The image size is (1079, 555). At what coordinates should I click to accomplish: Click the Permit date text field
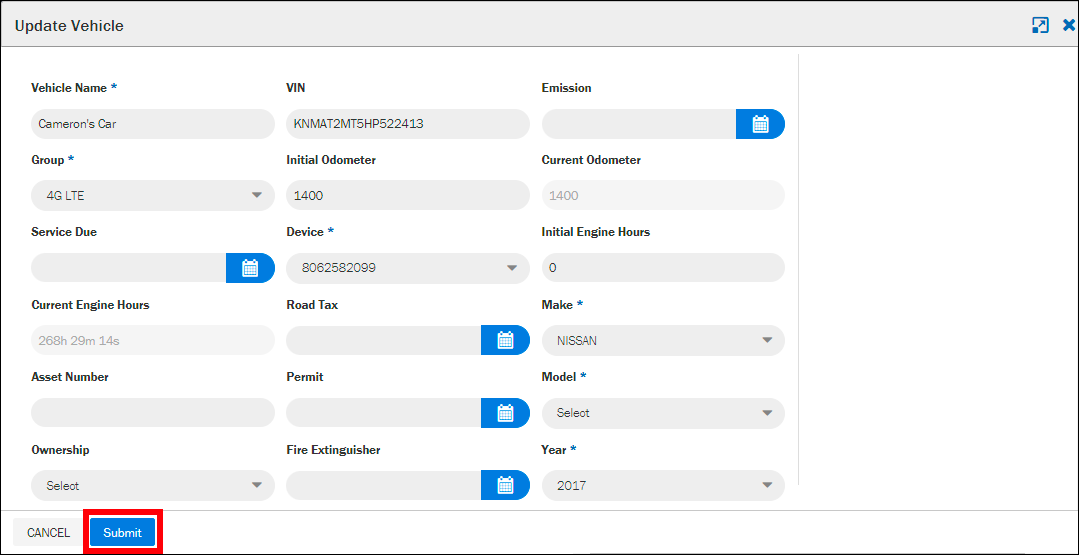click(383, 413)
